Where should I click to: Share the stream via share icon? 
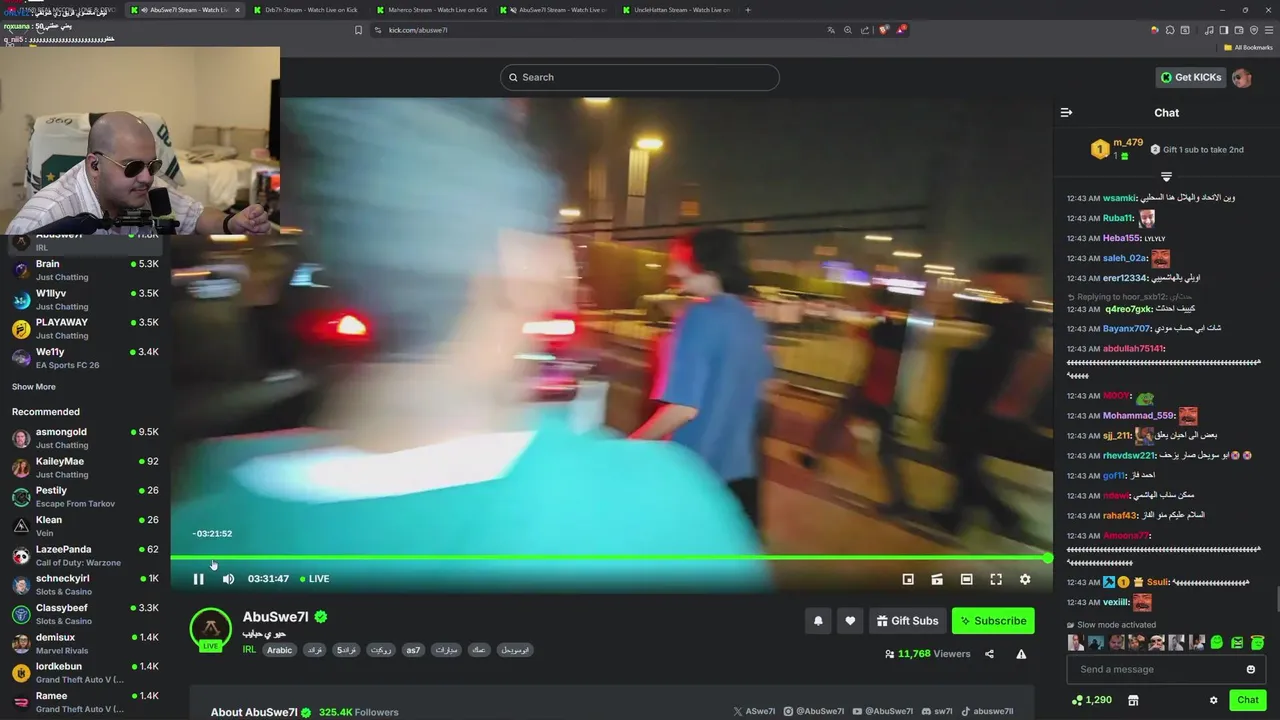(x=989, y=654)
